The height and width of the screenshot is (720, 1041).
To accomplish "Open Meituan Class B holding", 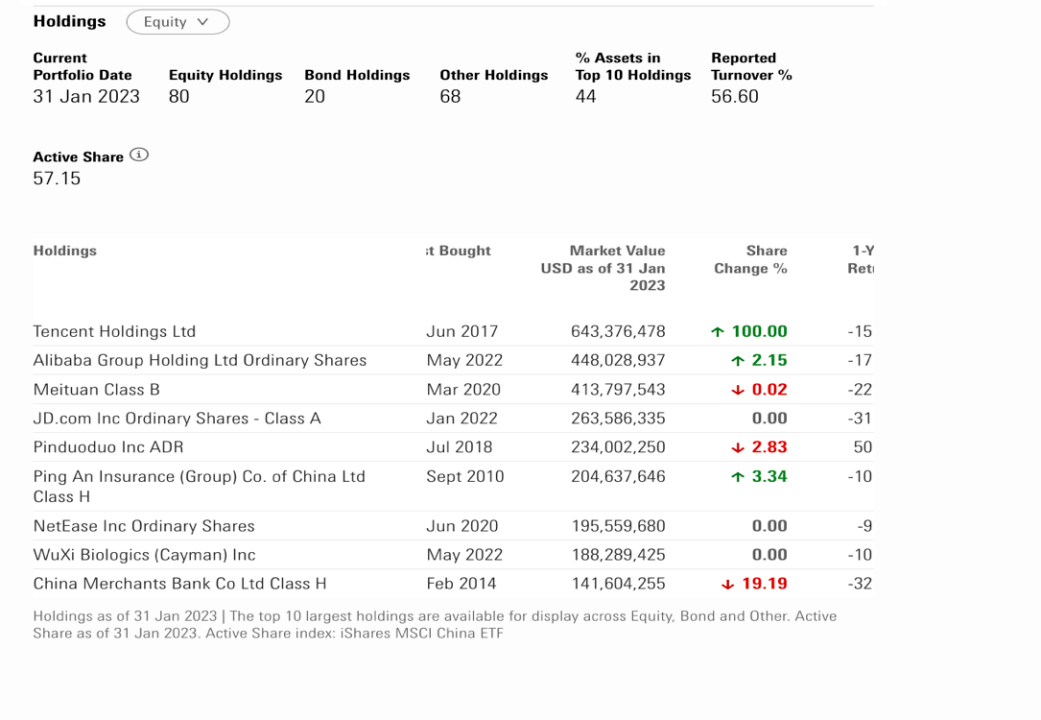I will coord(96,389).
